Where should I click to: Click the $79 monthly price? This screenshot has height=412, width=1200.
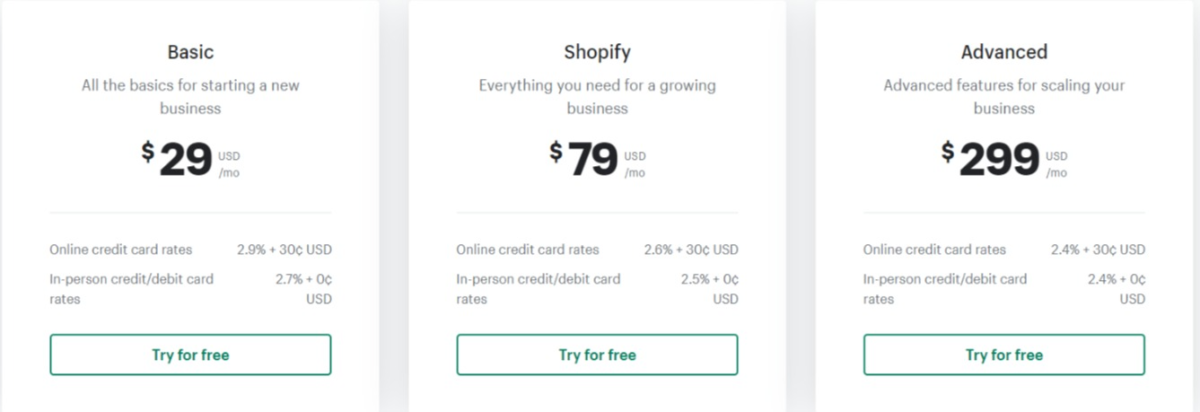tap(597, 159)
